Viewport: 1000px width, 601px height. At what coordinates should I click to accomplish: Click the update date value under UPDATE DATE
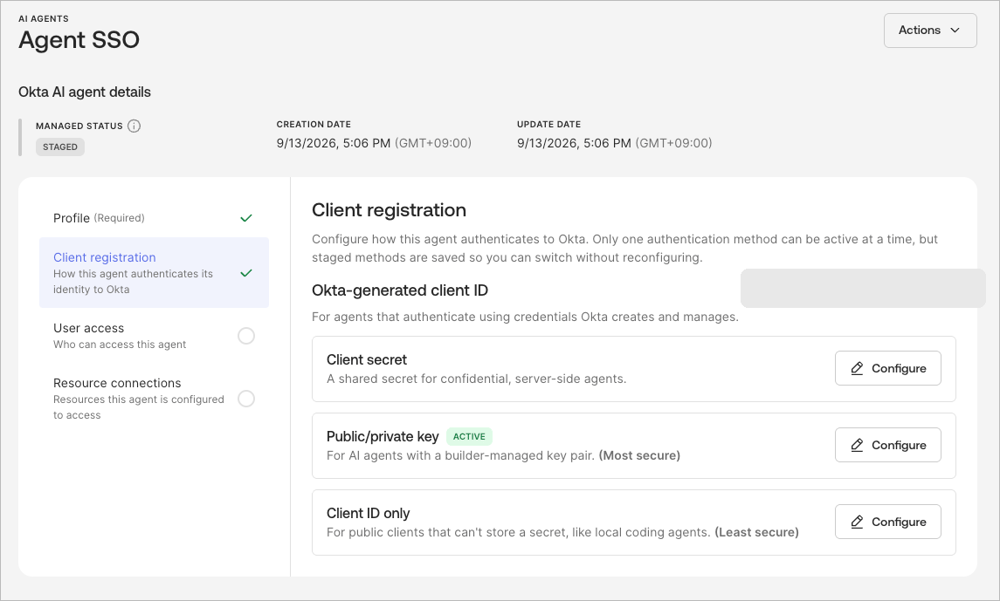tap(614, 143)
